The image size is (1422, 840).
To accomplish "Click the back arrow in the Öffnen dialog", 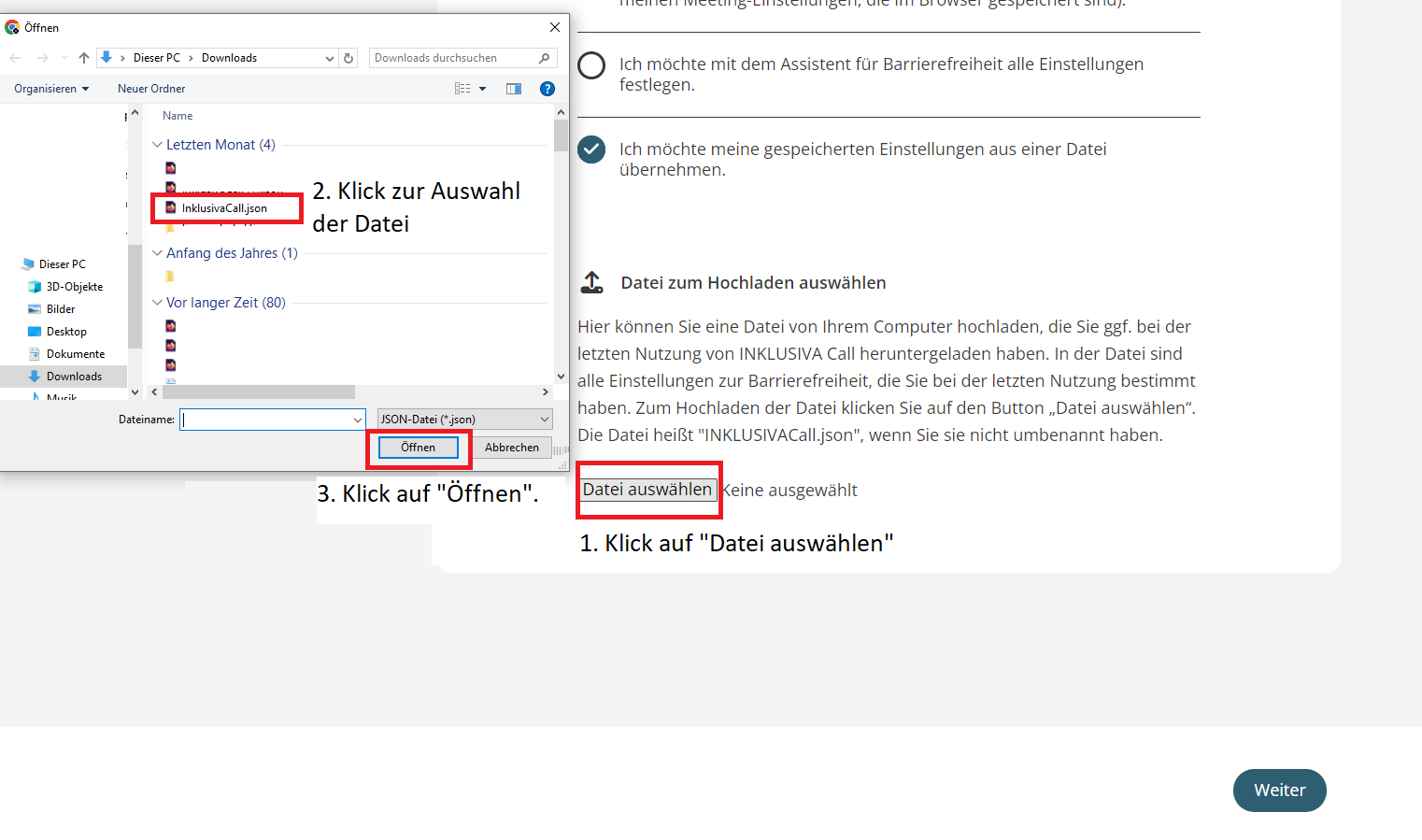I will pos(15,58).
